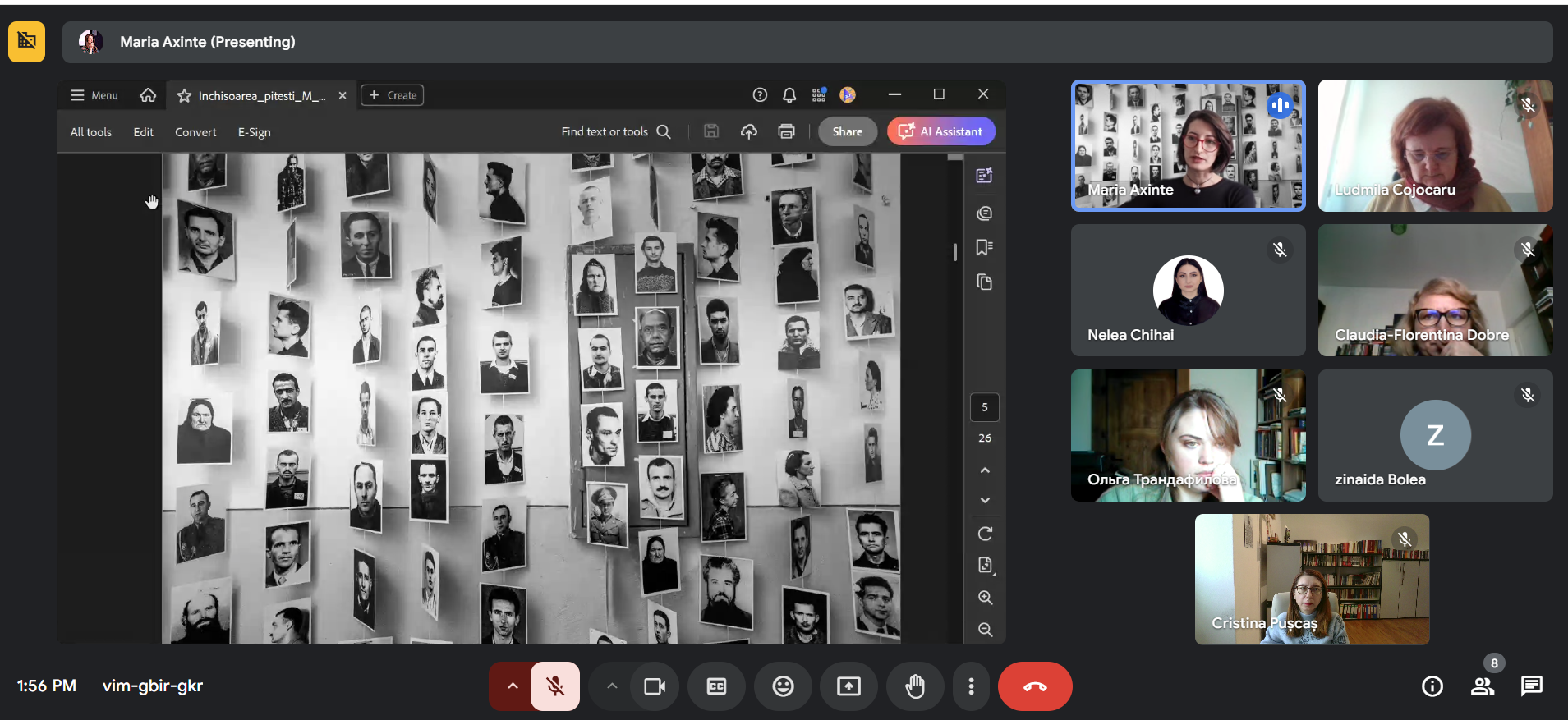Select Nelea Chihai participant tile

[1188, 291]
